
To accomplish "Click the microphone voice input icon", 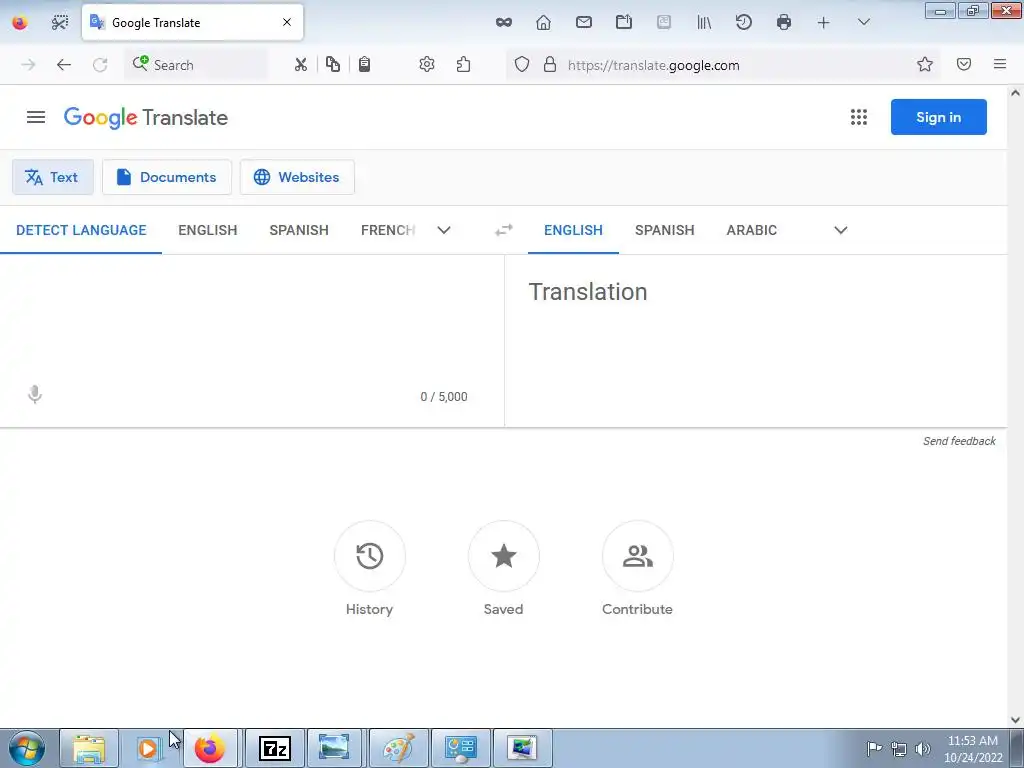I will coord(35,394).
